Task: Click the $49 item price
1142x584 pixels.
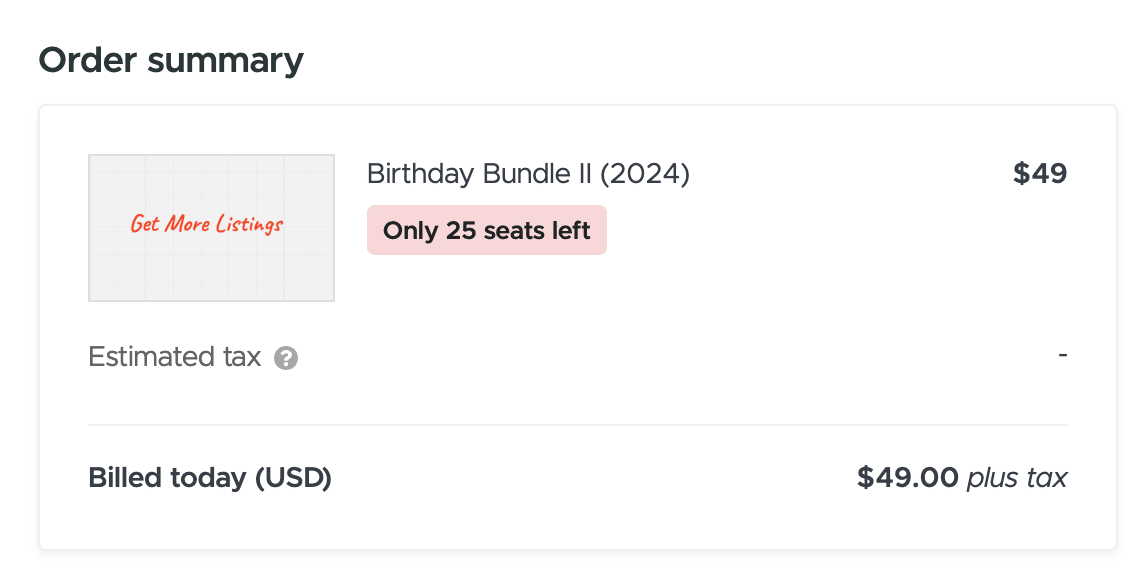Action: pyautogui.click(x=1040, y=173)
